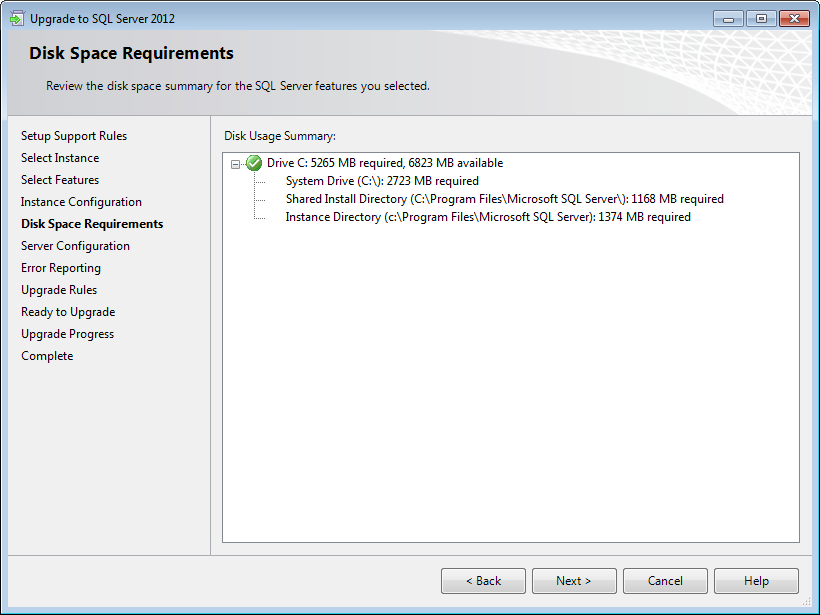Select the System Drive (C:\) row
This screenshot has width=820, height=615.
tap(382, 181)
